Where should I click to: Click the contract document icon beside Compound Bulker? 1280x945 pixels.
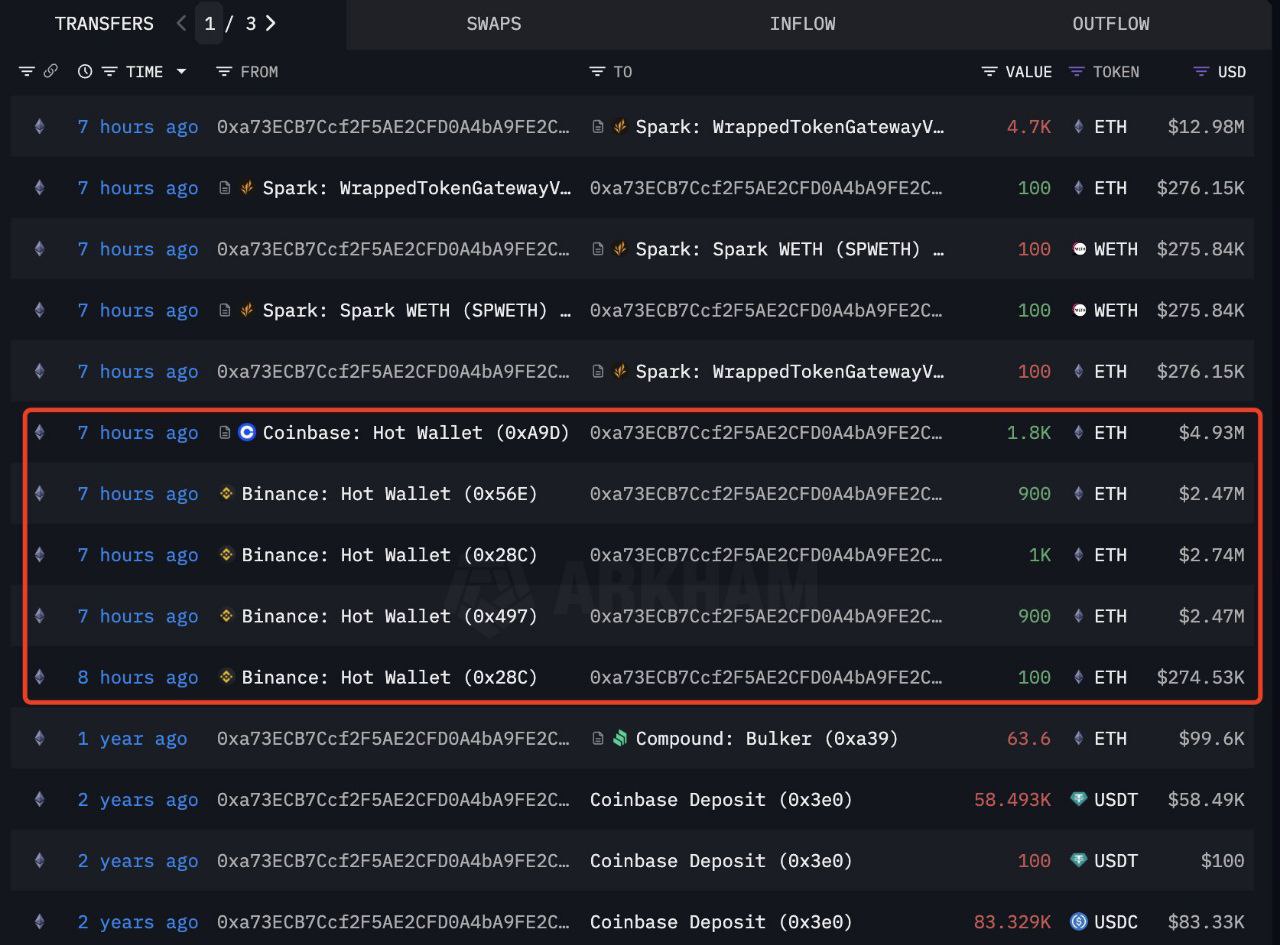pos(598,739)
